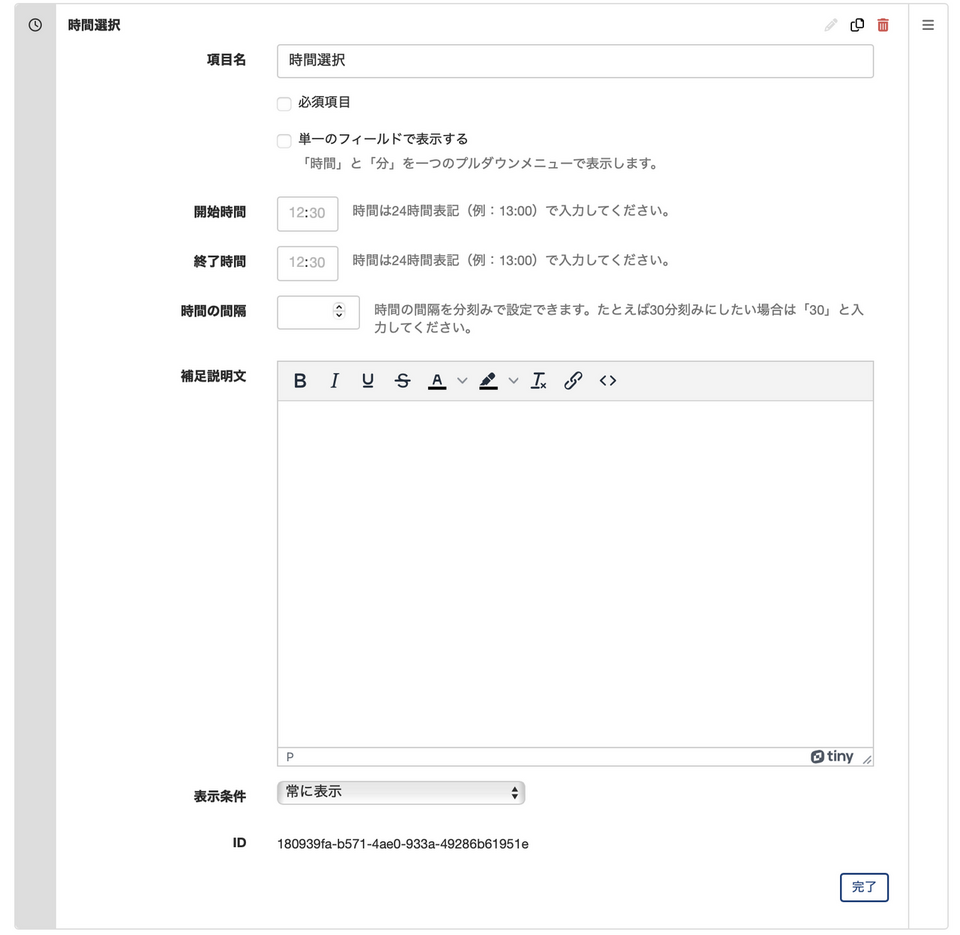Apply the highlight background color marker
The width and height of the screenshot is (960, 935).
coord(488,381)
